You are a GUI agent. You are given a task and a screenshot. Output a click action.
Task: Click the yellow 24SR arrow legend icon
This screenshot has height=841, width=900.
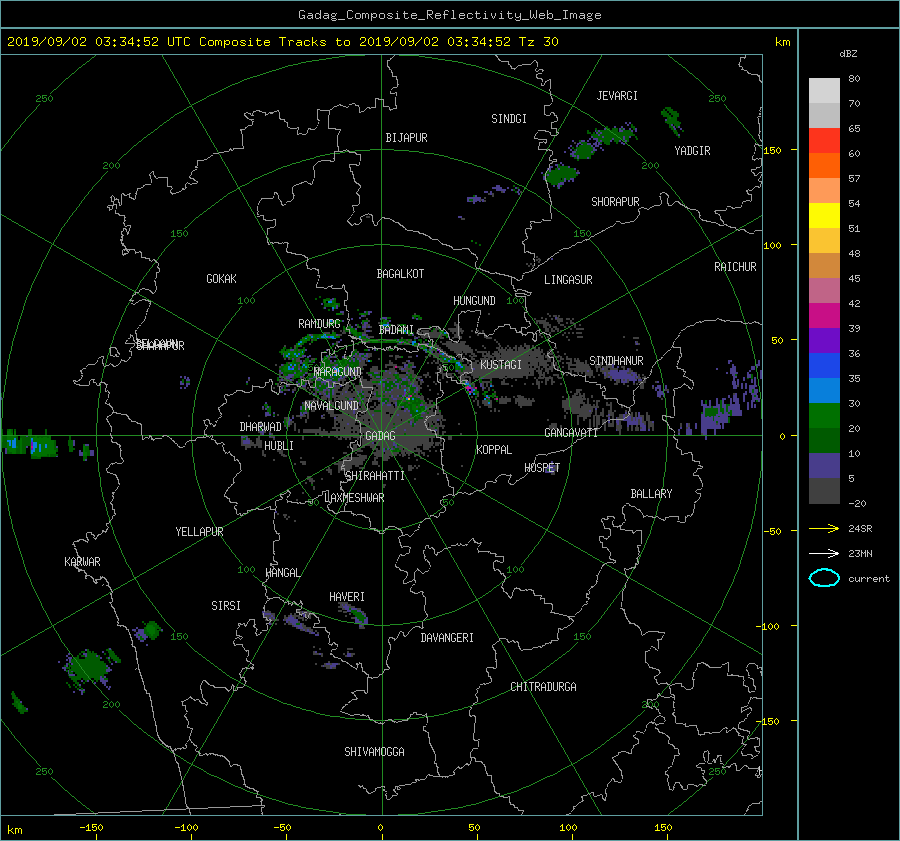824,528
